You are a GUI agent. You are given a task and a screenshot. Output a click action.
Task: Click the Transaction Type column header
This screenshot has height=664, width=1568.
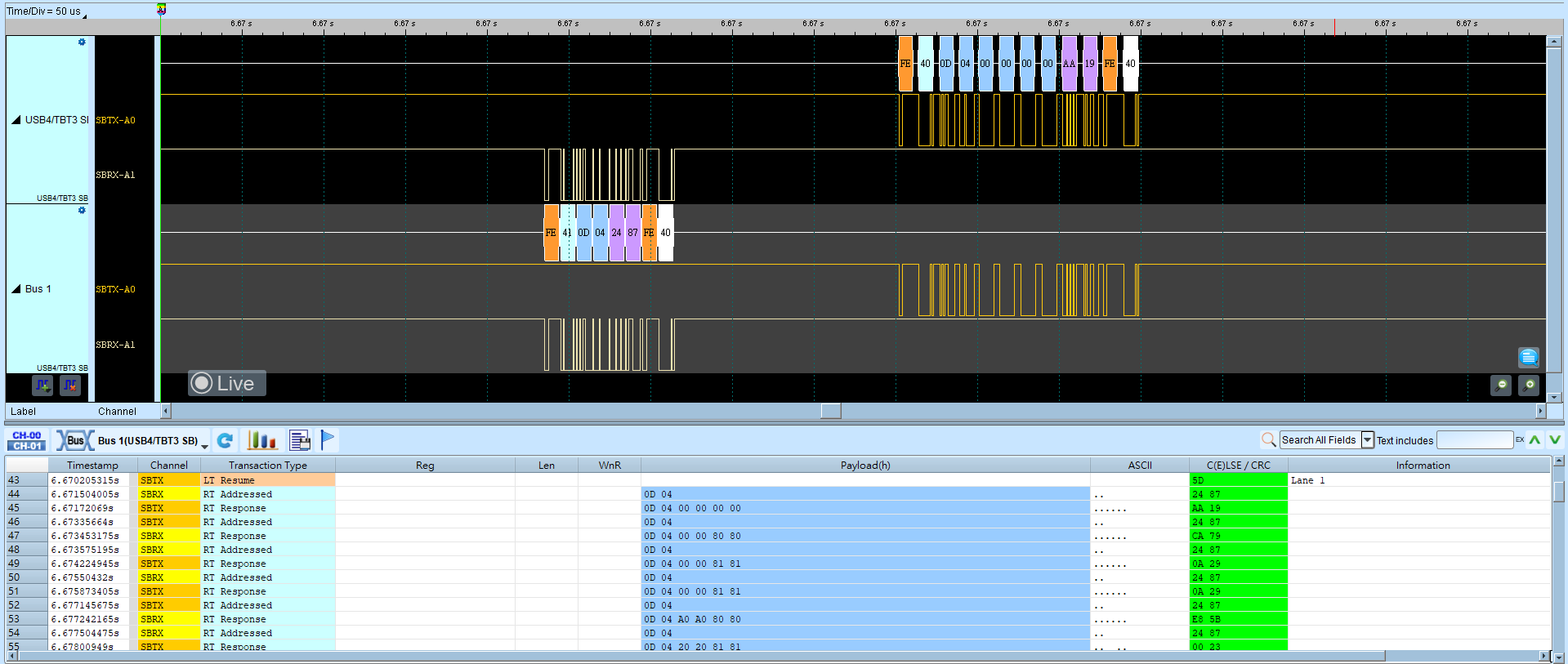[268, 465]
